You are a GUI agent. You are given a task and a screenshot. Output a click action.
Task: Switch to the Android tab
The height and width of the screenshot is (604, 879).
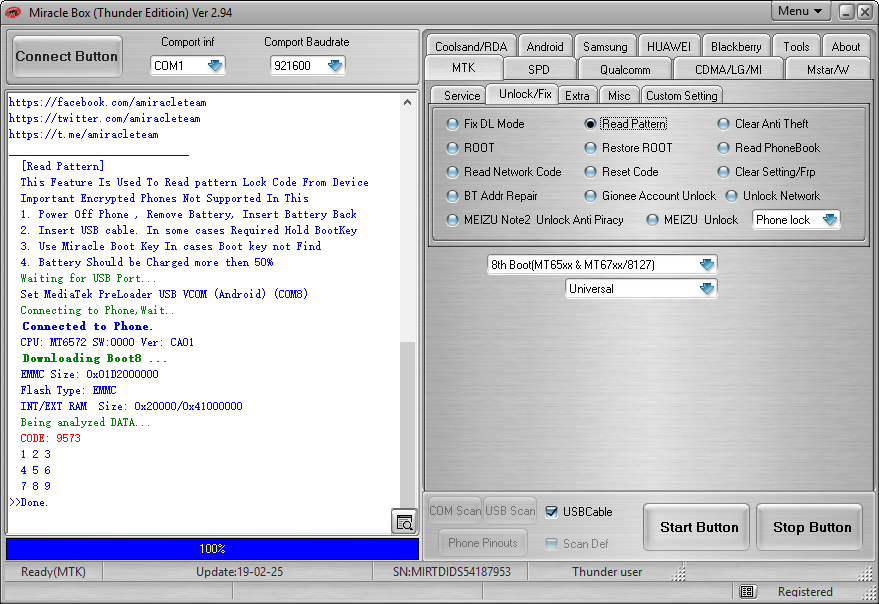pyautogui.click(x=545, y=47)
